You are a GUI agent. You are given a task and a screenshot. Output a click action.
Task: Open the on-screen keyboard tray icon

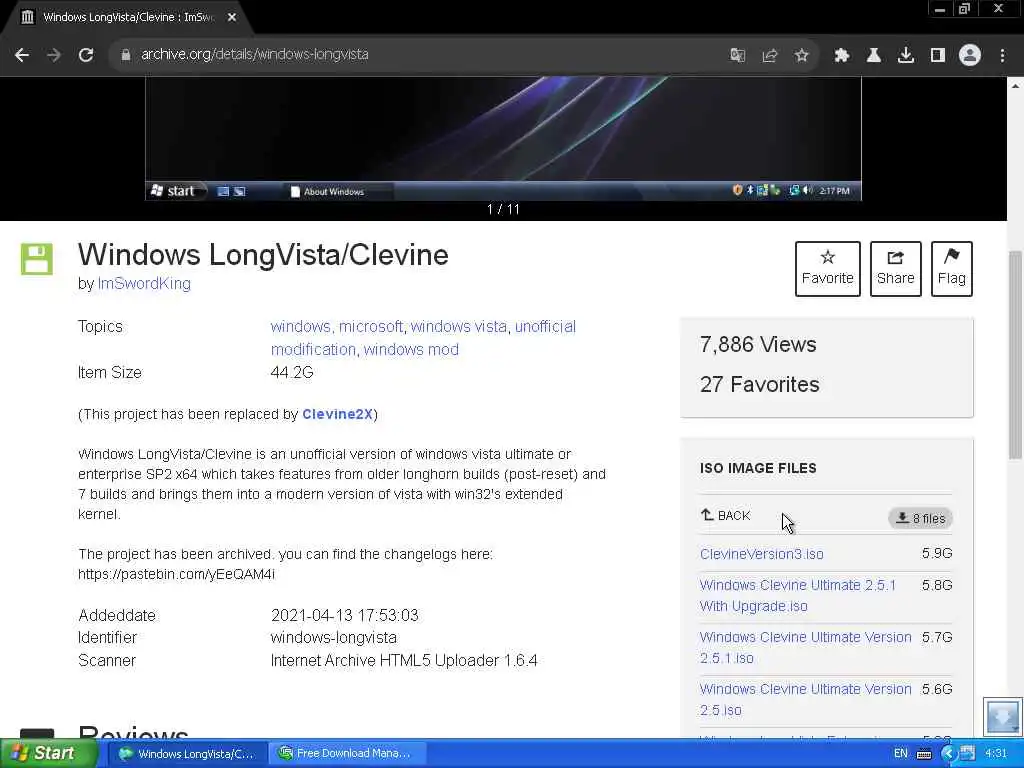(x=924, y=754)
